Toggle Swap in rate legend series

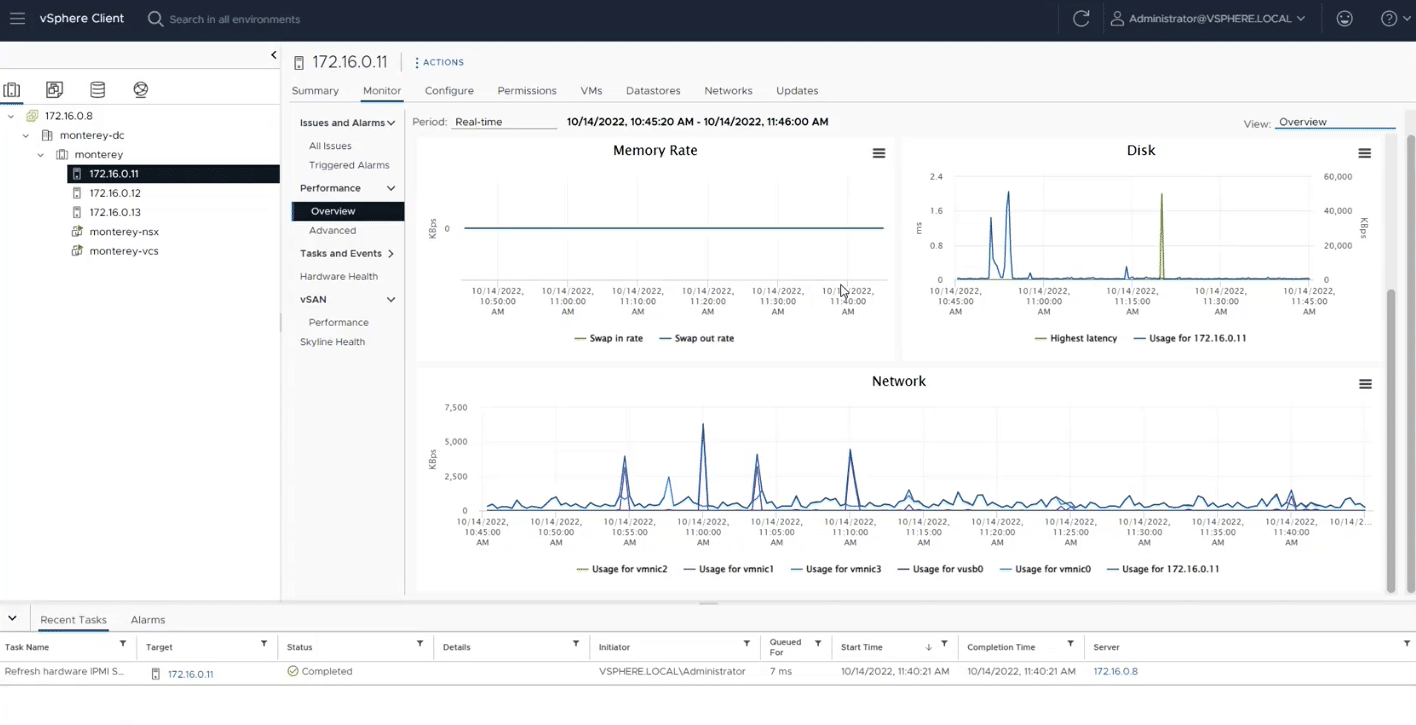pos(609,338)
